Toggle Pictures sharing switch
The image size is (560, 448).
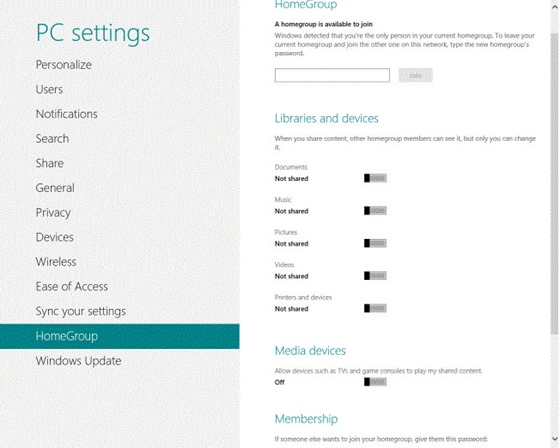click(x=375, y=243)
